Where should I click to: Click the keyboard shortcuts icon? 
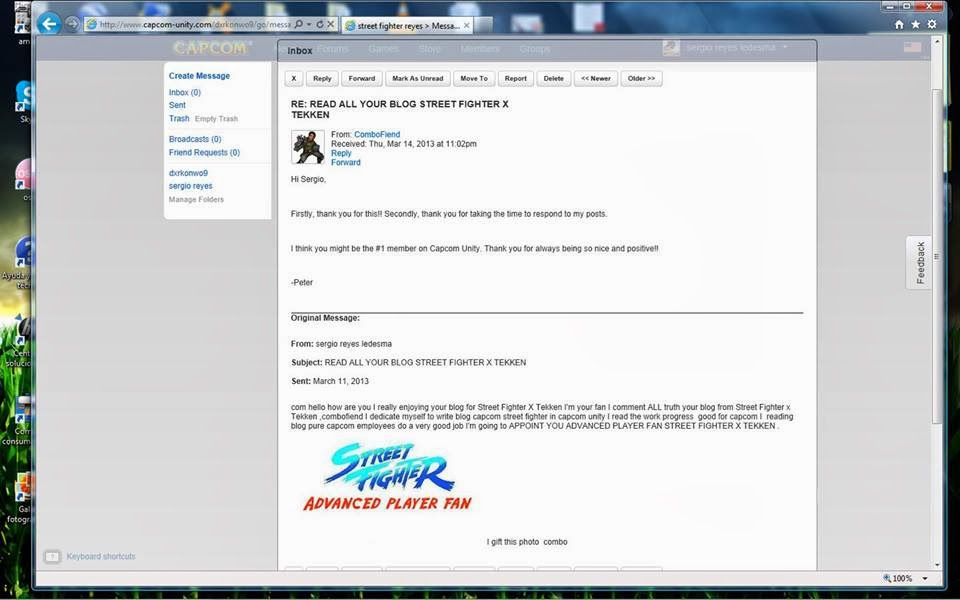tap(53, 557)
